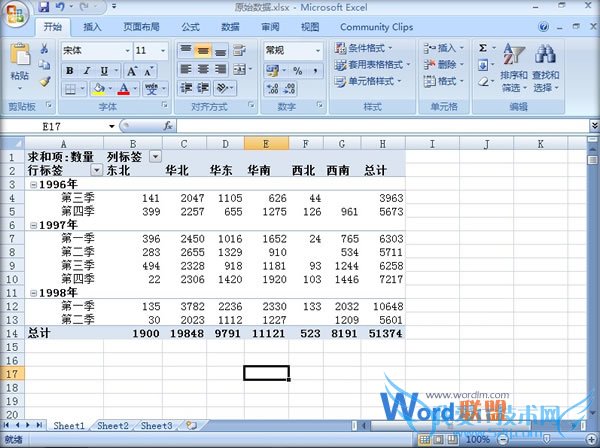The height and width of the screenshot is (448, 600).
Task: Undo the last action
Action: [60, 7]
